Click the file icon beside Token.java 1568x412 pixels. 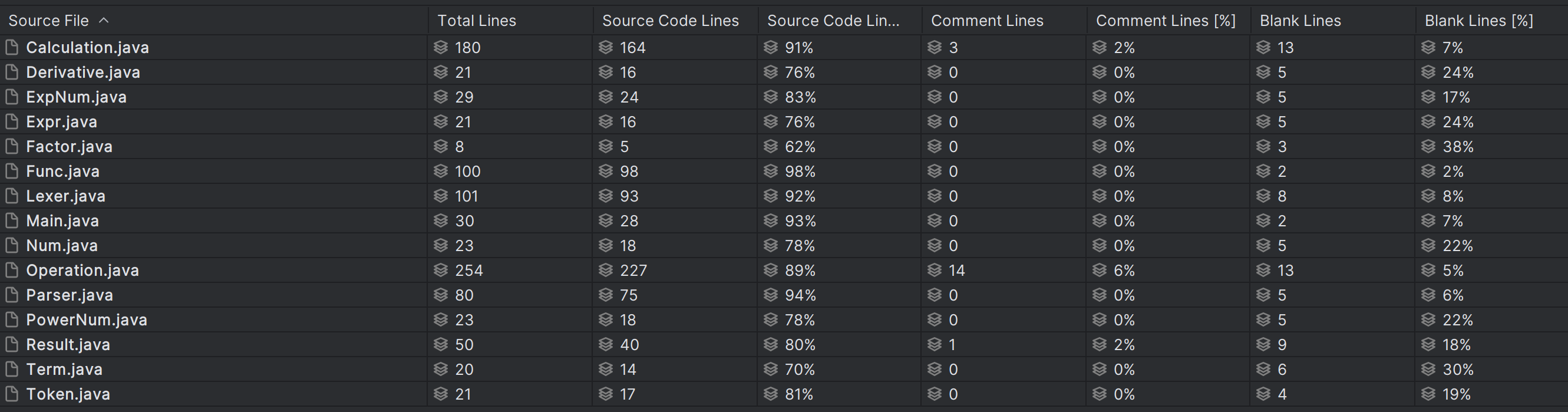(x=12, y=394)
